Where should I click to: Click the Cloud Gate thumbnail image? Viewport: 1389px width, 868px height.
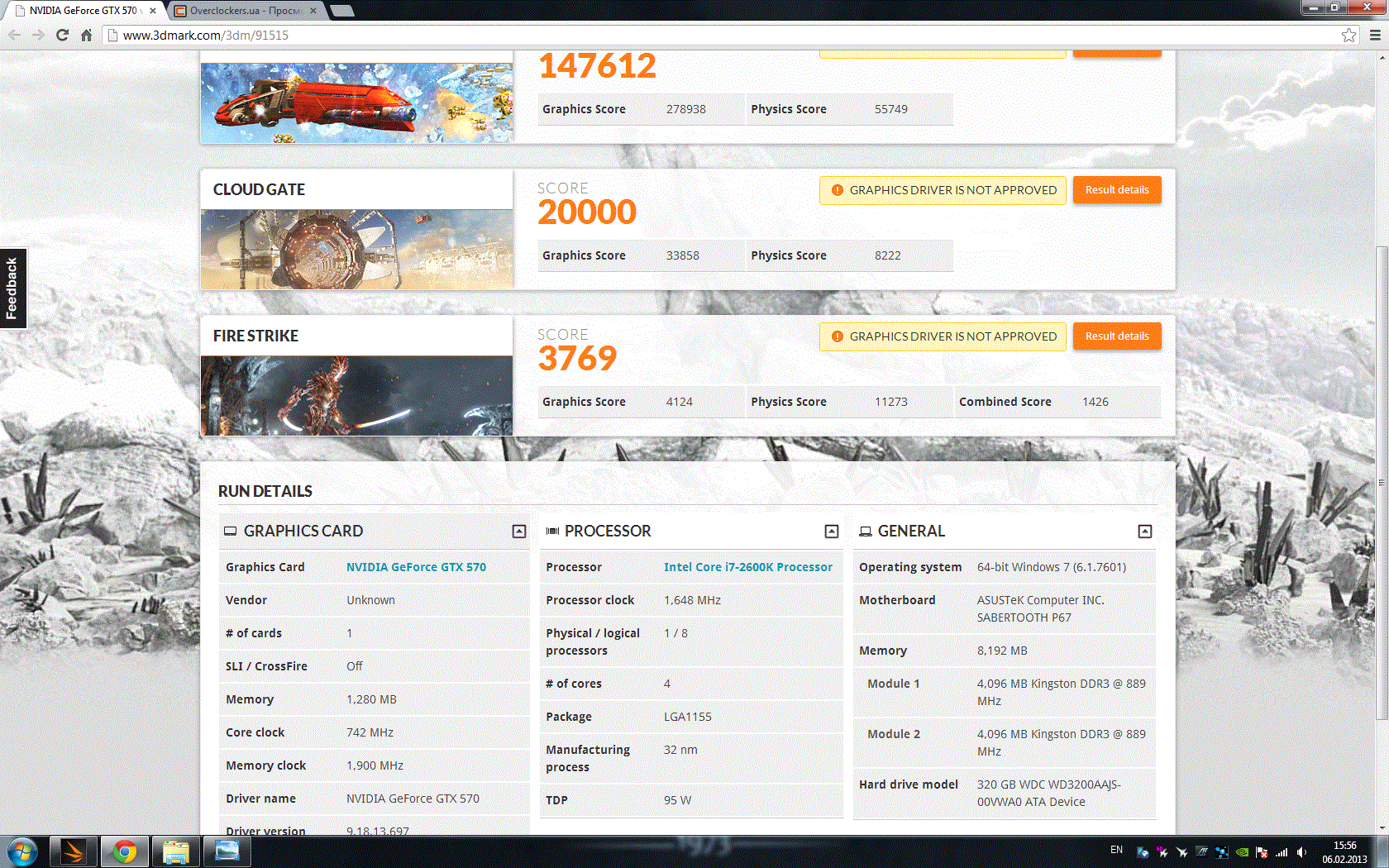(x=356, y=249)
